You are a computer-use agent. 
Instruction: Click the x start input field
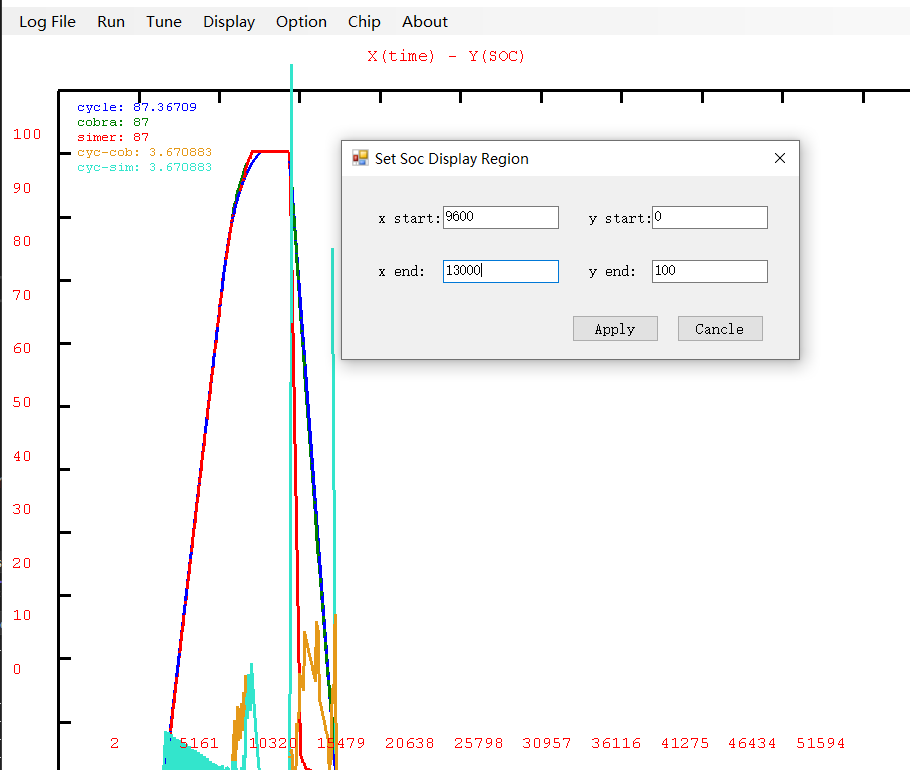coord(501,218)
